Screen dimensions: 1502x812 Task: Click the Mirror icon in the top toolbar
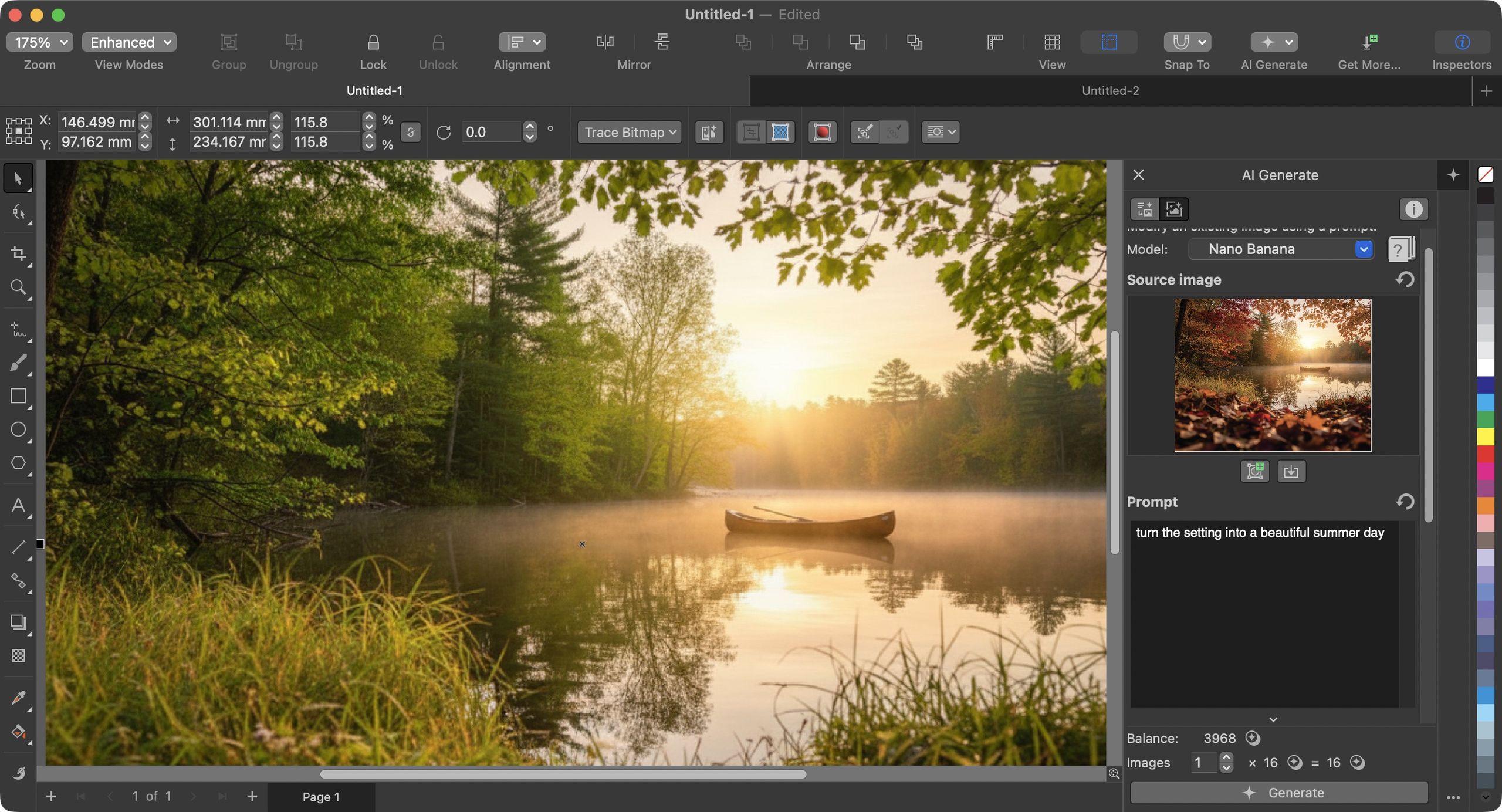click(x=605, y=42)
